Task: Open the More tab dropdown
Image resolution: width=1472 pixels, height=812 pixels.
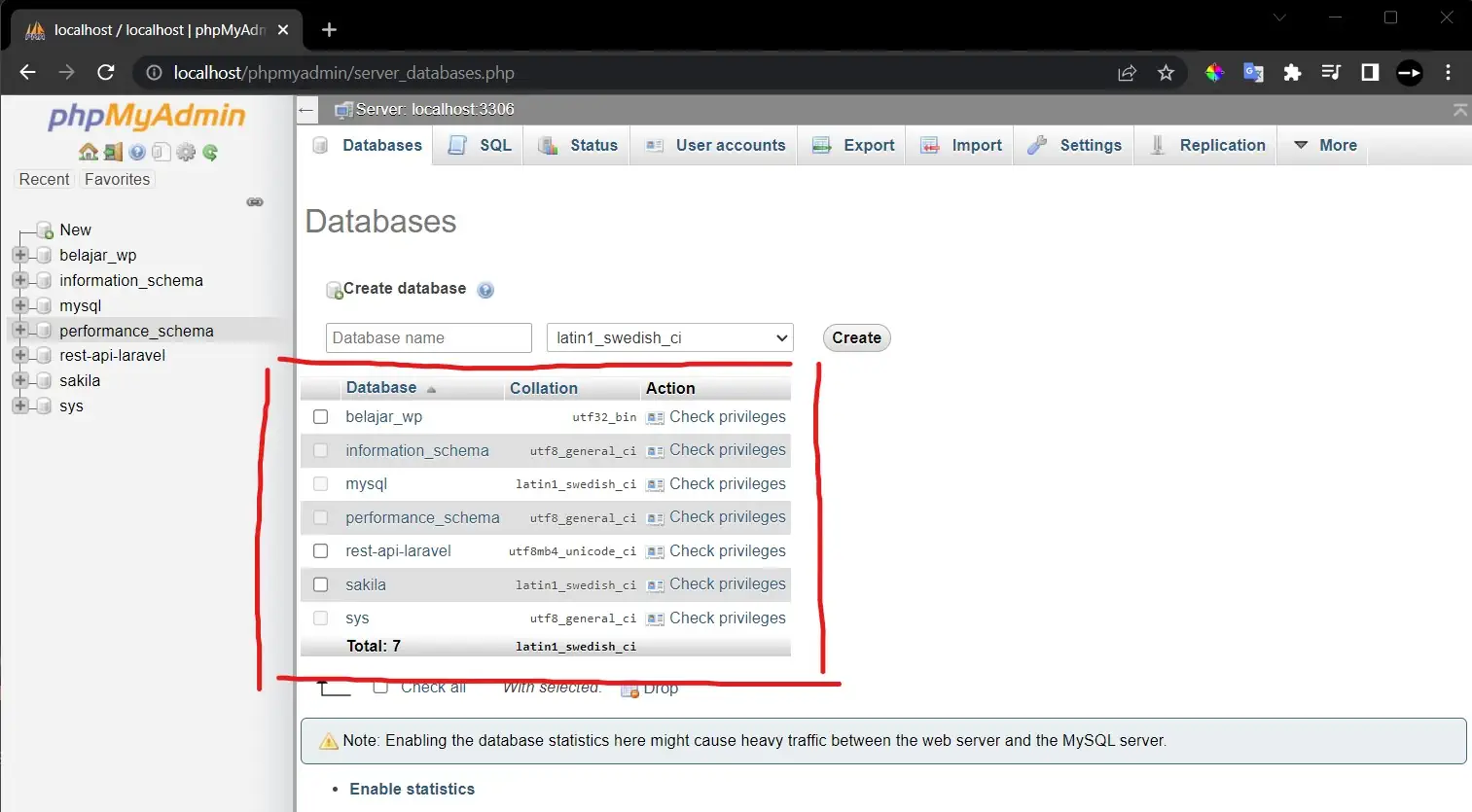Action: pyautogui.click(x=1324, y=145)
